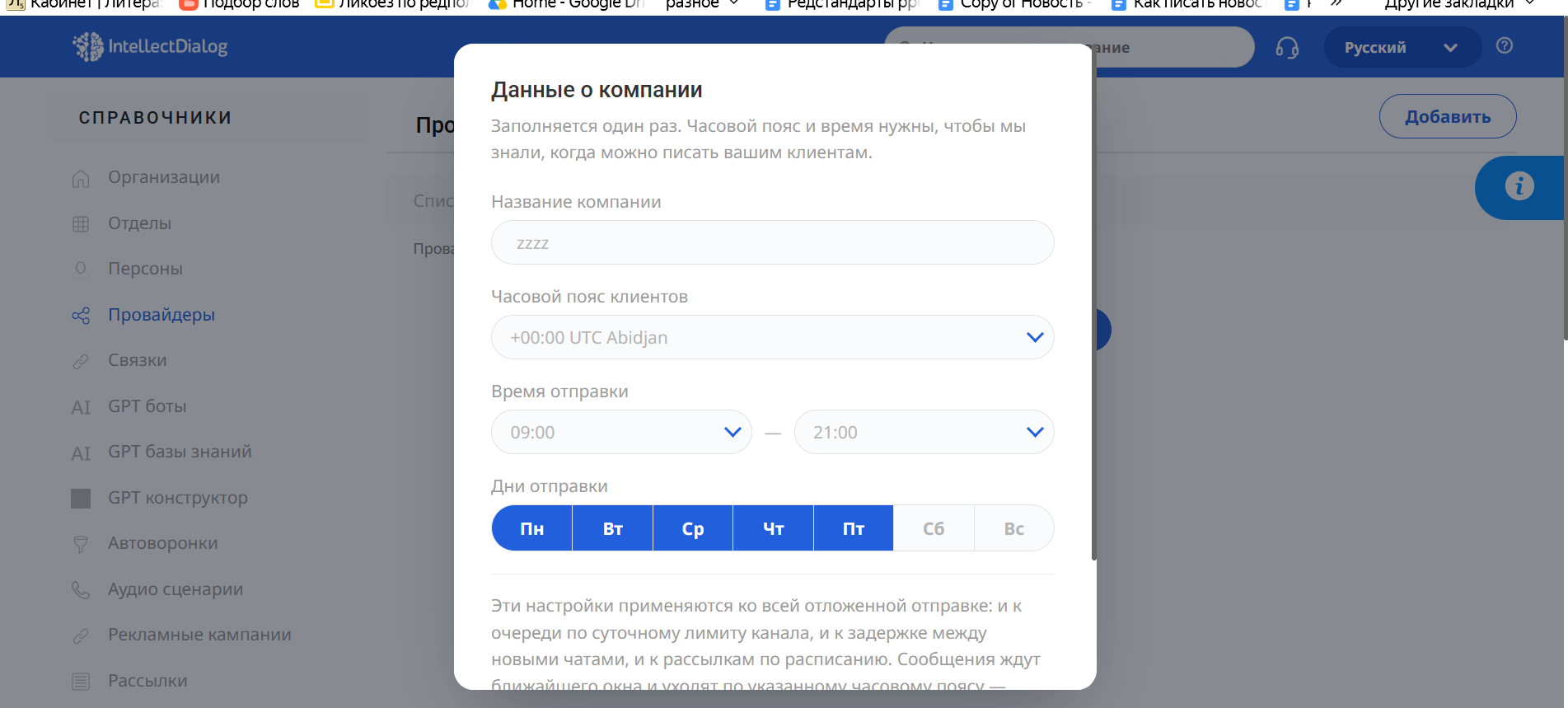Click the page's right-side scrollbar
Screen dimensions: 1568x708
pos(1565,177)
